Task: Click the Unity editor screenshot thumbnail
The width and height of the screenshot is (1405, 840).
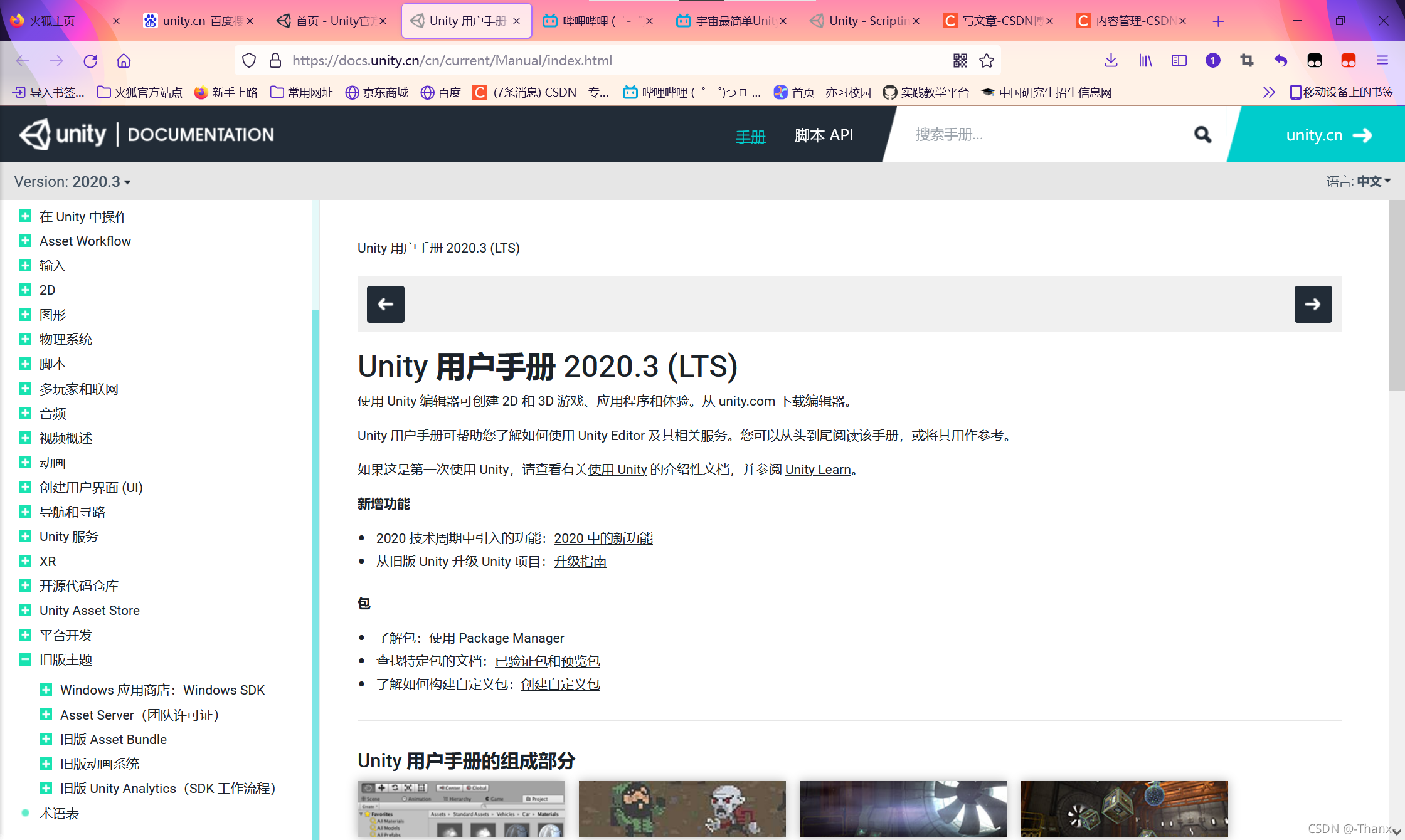Action: click(461, 809)
